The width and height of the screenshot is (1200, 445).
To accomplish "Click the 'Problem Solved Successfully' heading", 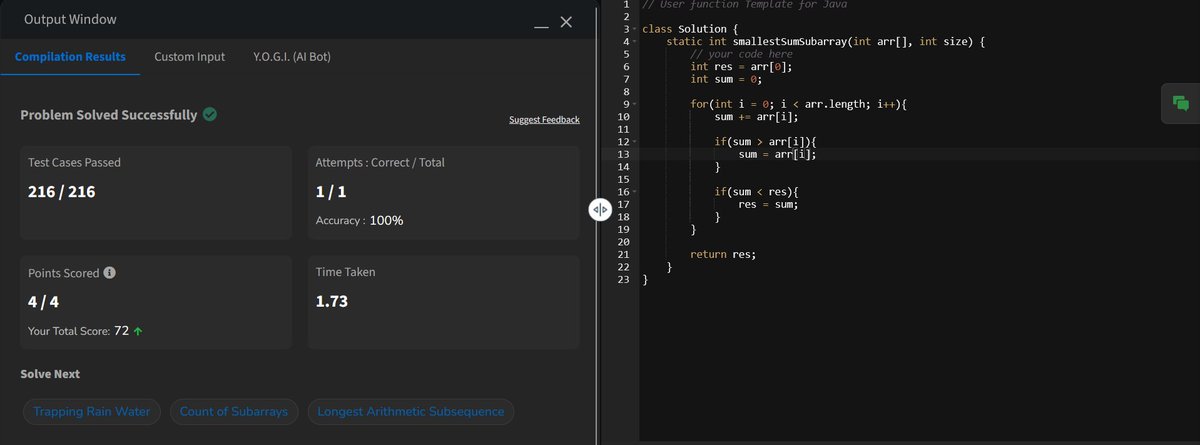I will point(109,115).
